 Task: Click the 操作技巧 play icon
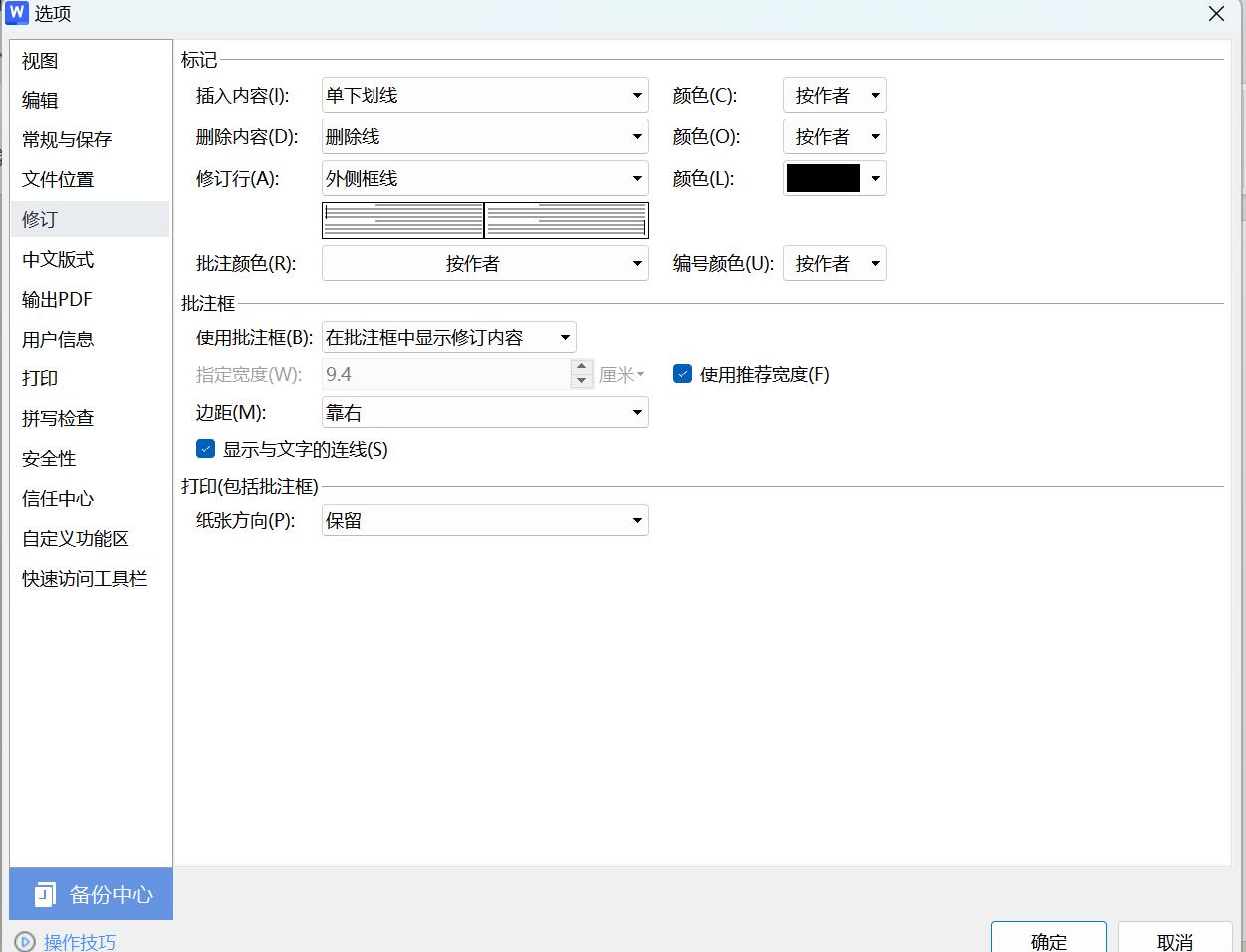click(x=25, y=941)
